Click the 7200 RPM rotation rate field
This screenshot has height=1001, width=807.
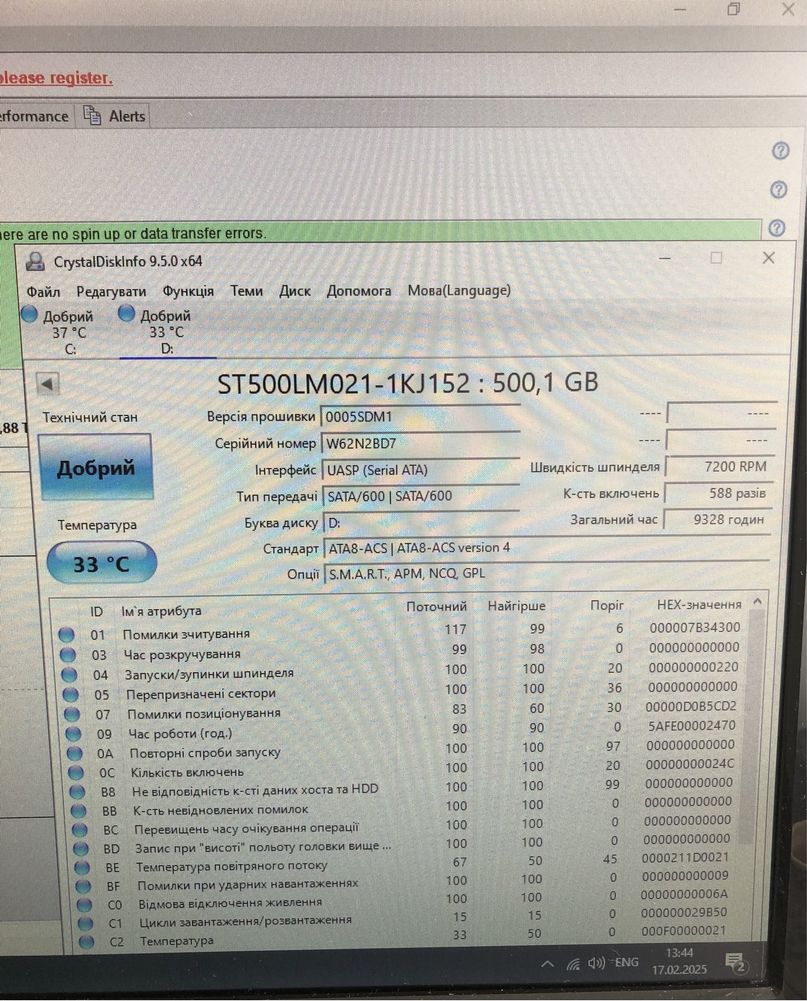(718, 467)
